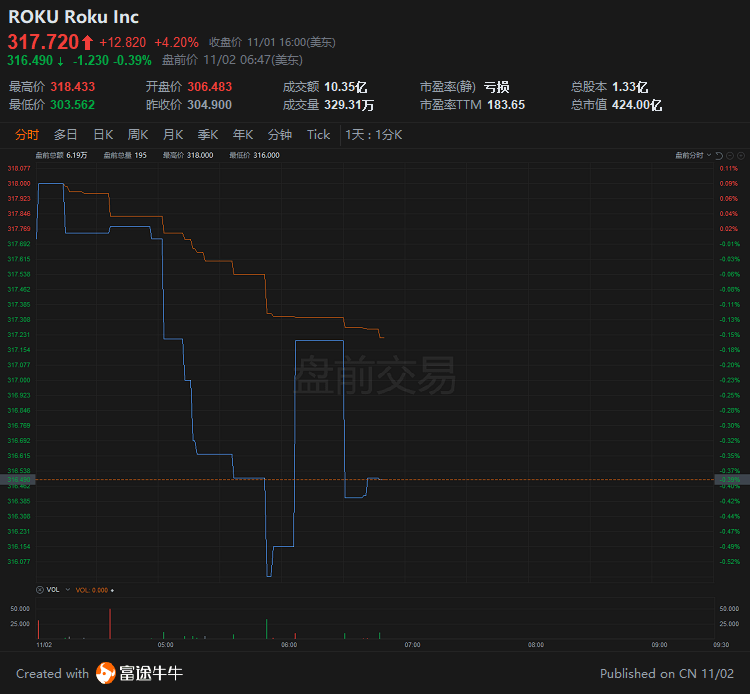Viewport: 750px width, 694px height.
Task: Click the +4.20% change percentage
Action: point(176,43)
